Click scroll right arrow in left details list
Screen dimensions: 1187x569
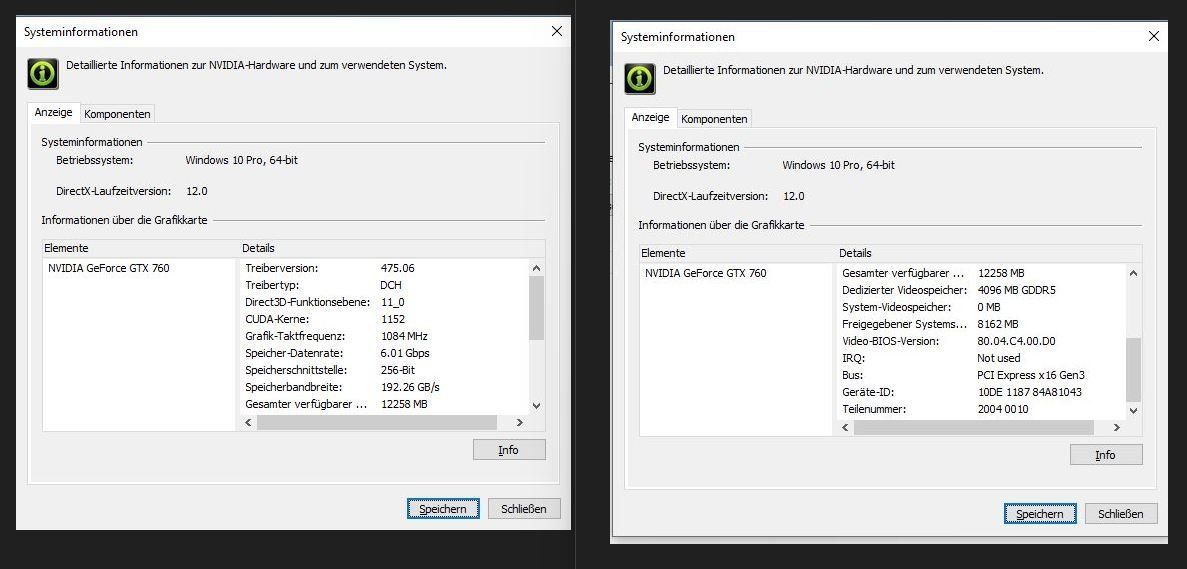click(519, 422)
